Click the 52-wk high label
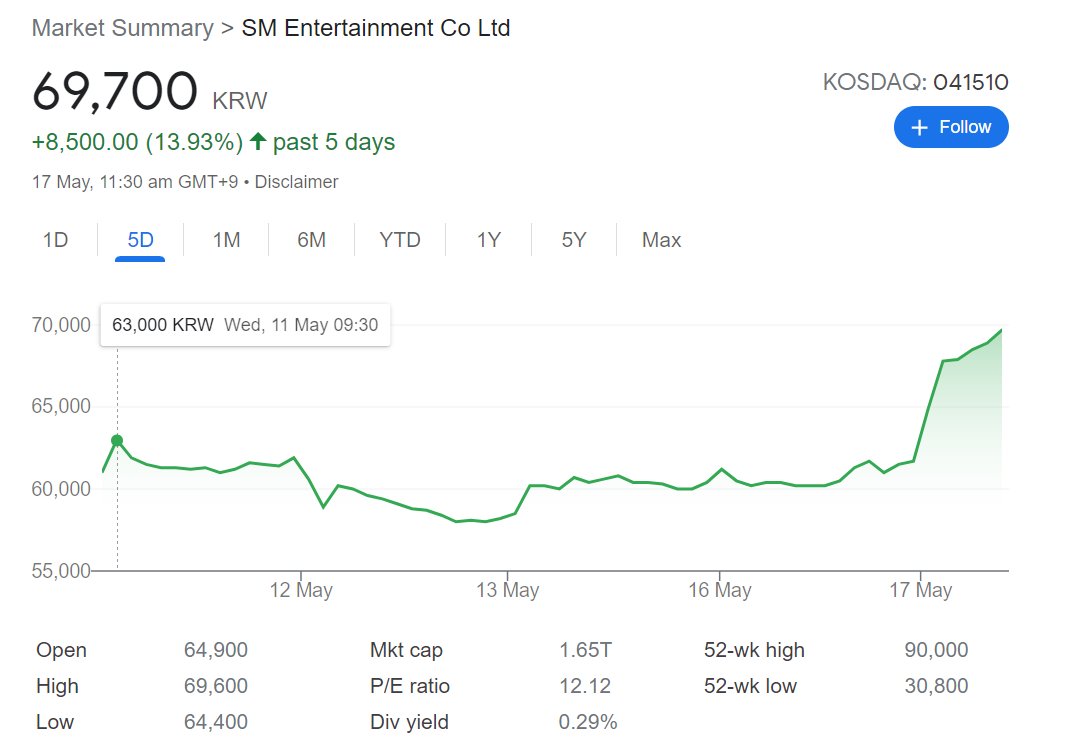This screenshot has height=753, width=1075. click(754, 649)
